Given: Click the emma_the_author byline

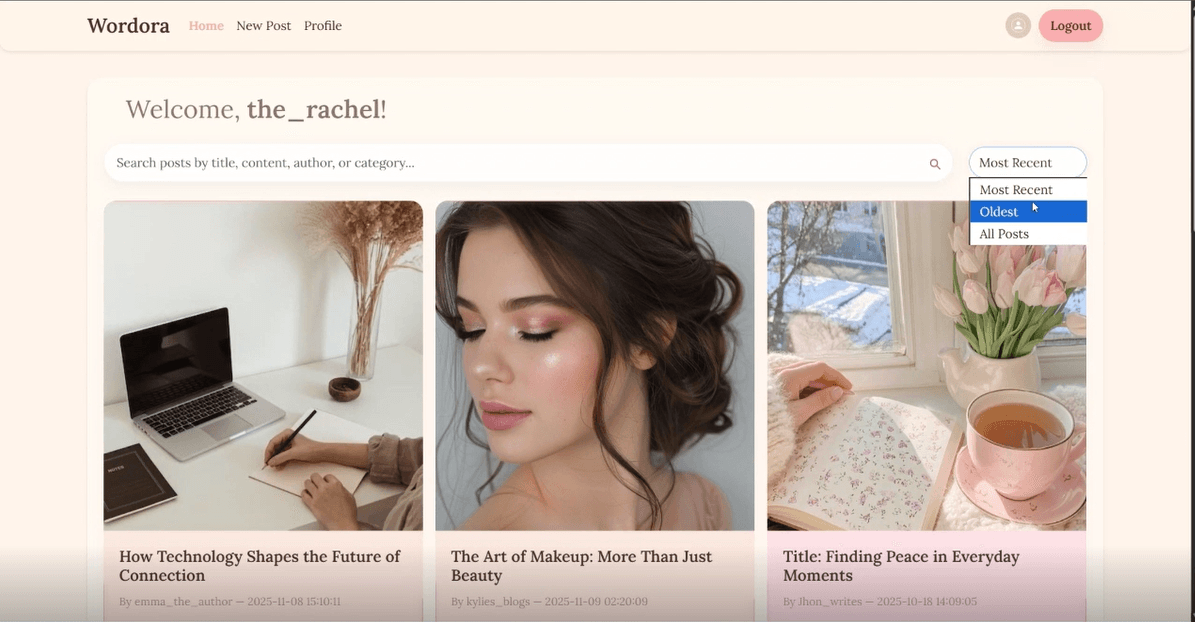Looking at the screenshot, I should [229, 601].
